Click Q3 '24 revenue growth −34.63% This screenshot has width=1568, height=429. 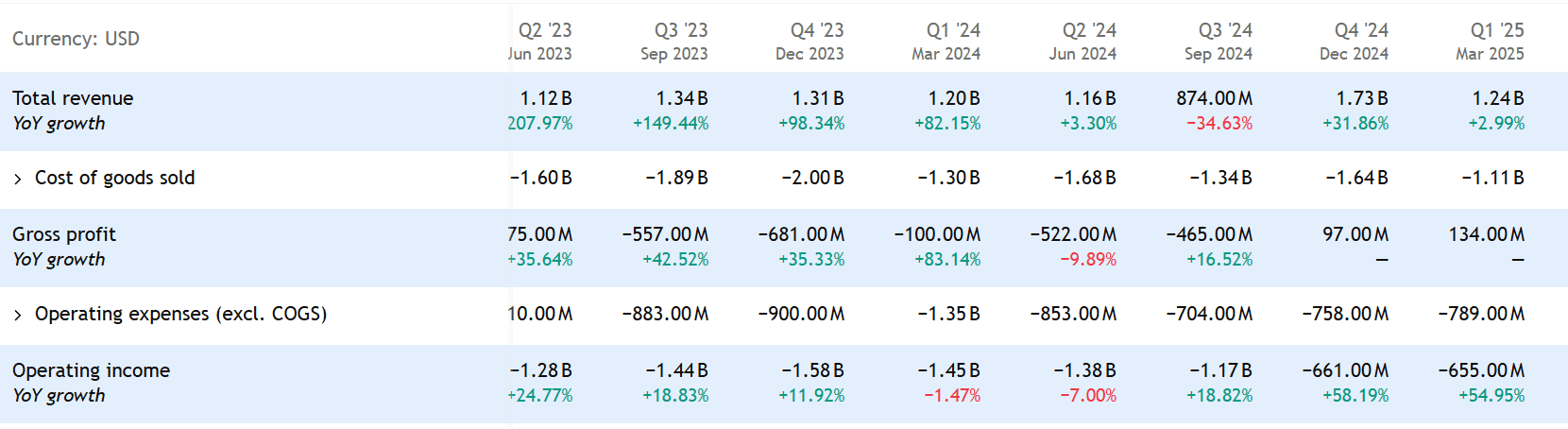1219,124
